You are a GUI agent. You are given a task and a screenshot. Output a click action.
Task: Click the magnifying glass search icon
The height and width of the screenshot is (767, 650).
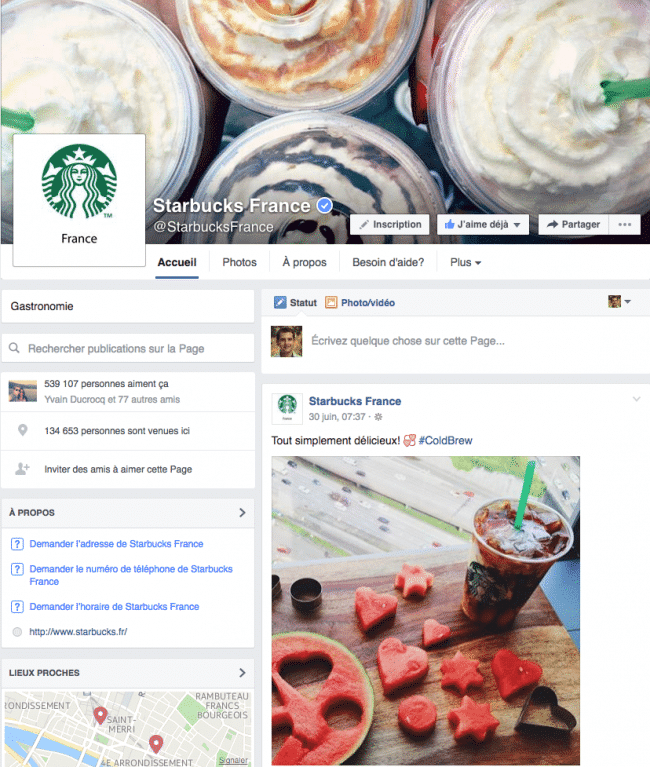(x=15, y=348)
